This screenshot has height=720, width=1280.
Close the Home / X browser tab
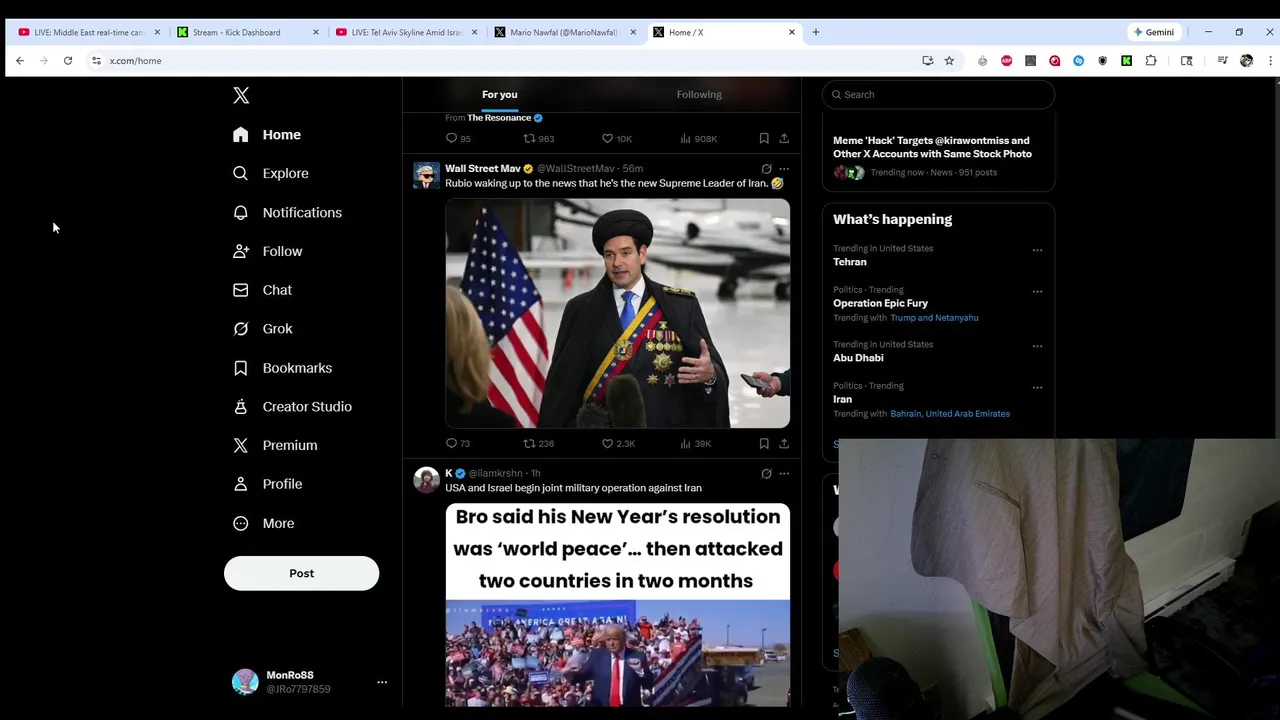(791, 32)
